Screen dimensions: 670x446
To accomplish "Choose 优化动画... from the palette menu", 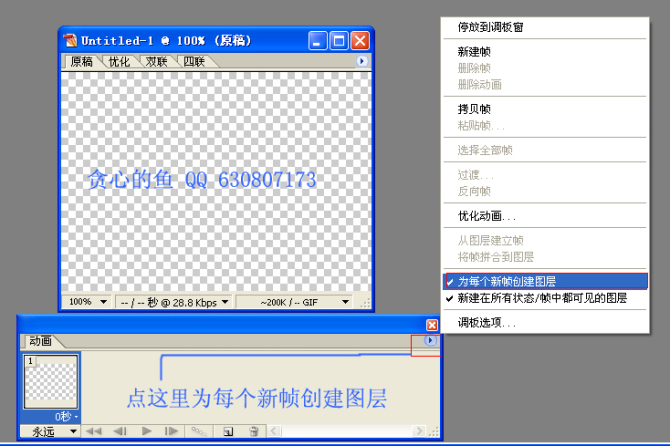I will 487,216.
